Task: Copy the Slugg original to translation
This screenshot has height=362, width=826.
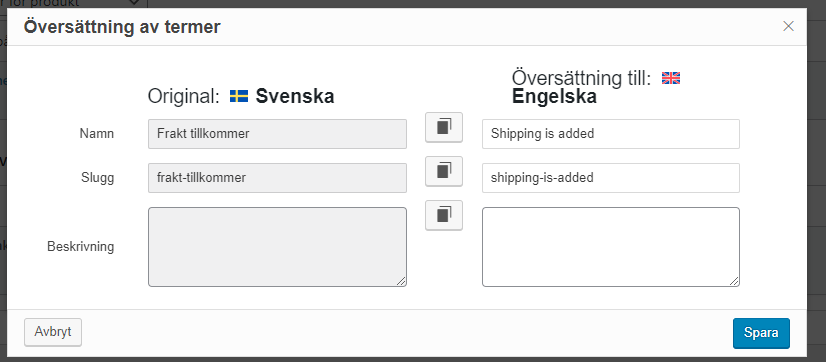Action: [444, 171]
